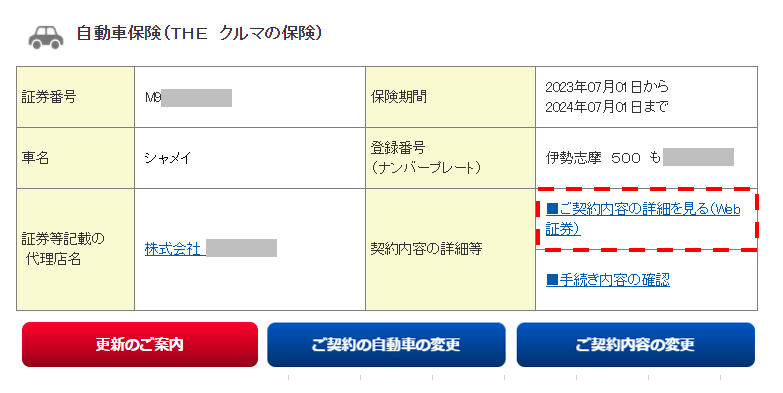
Task: Click the 保険期間 label cell
Action: [450, 97]
